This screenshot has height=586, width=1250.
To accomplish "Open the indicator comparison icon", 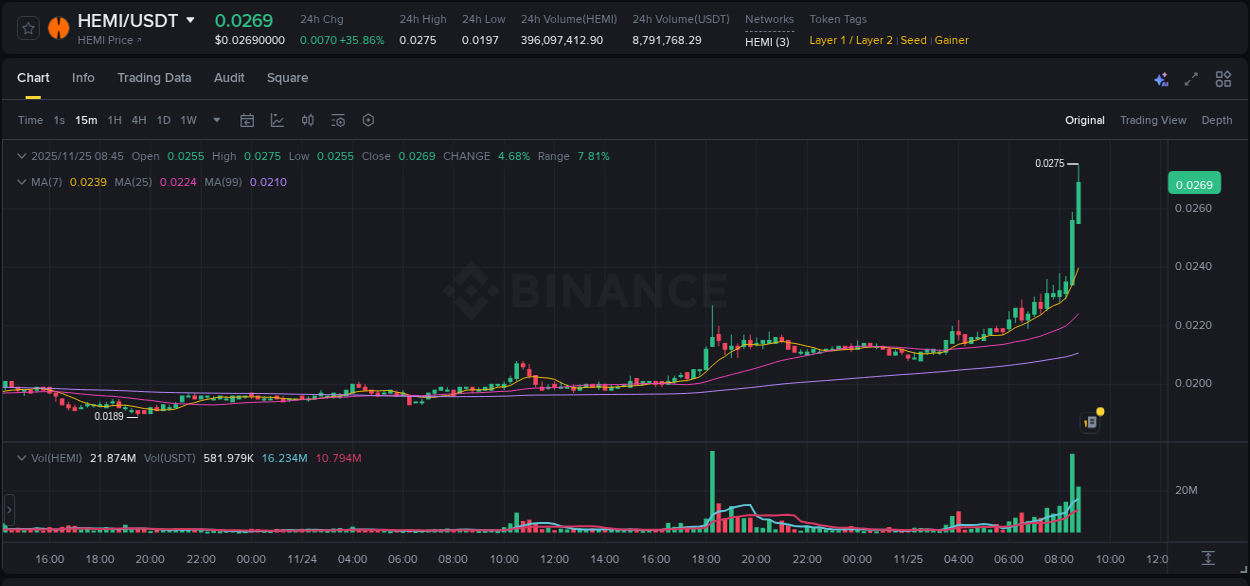I will pos(307,119).
